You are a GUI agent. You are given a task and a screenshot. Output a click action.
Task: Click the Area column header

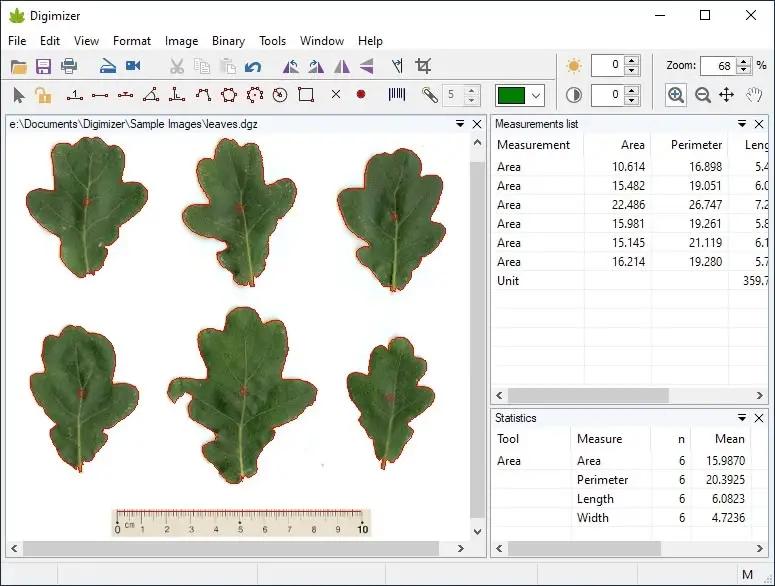pos(632,145)
